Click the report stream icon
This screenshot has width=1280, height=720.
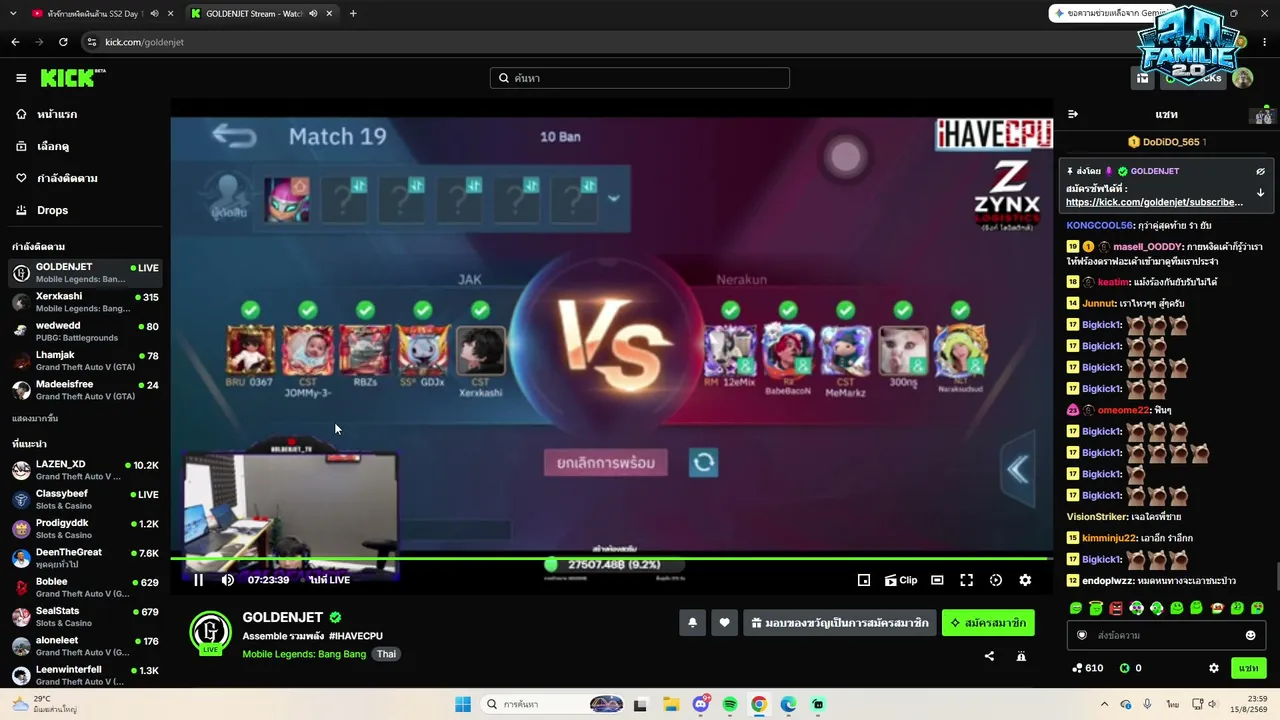pyautogui.click(x=1021, y=656)
